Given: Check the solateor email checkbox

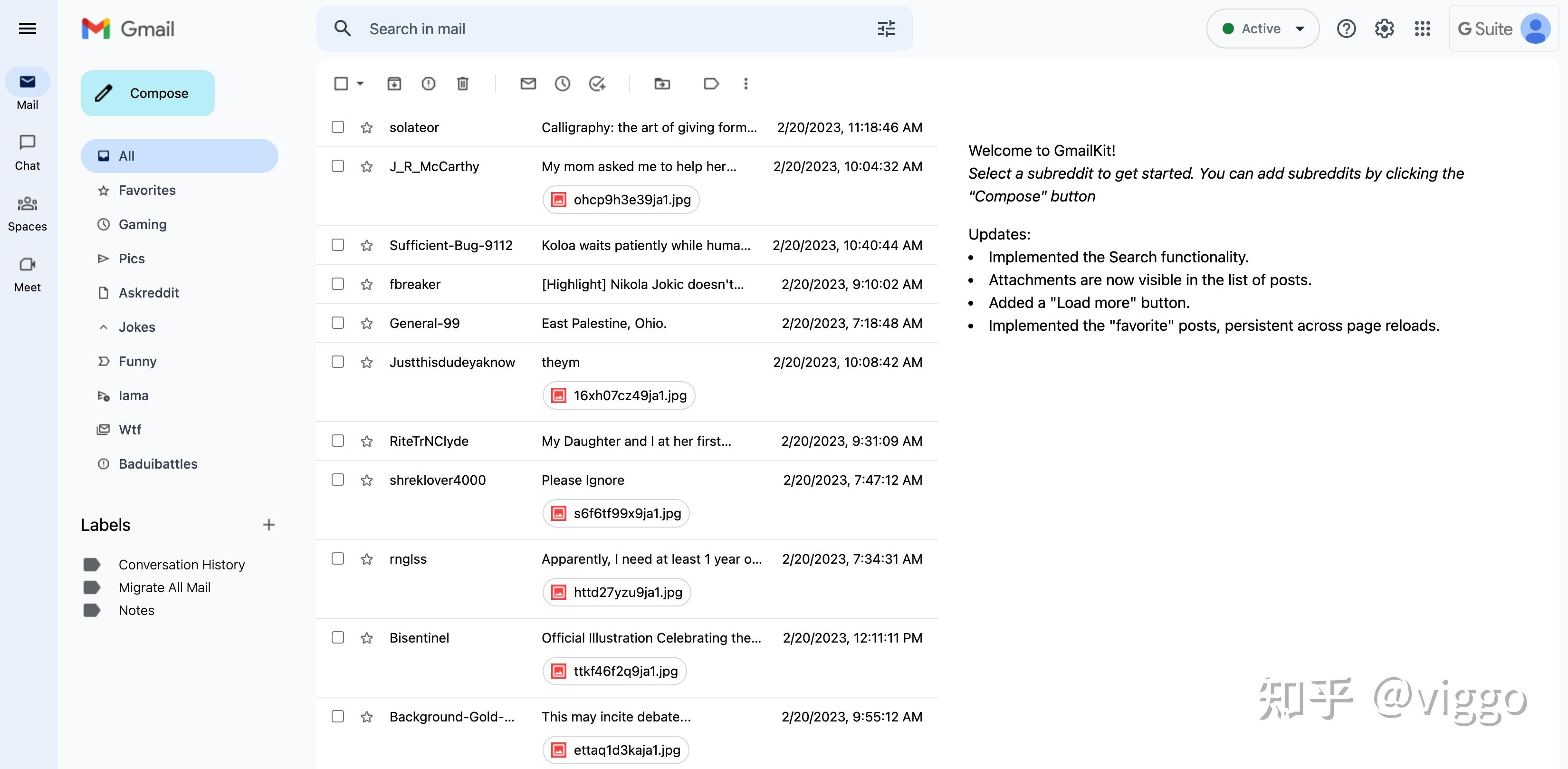Looking at the screenshot, I should click(x=338, y=127).
